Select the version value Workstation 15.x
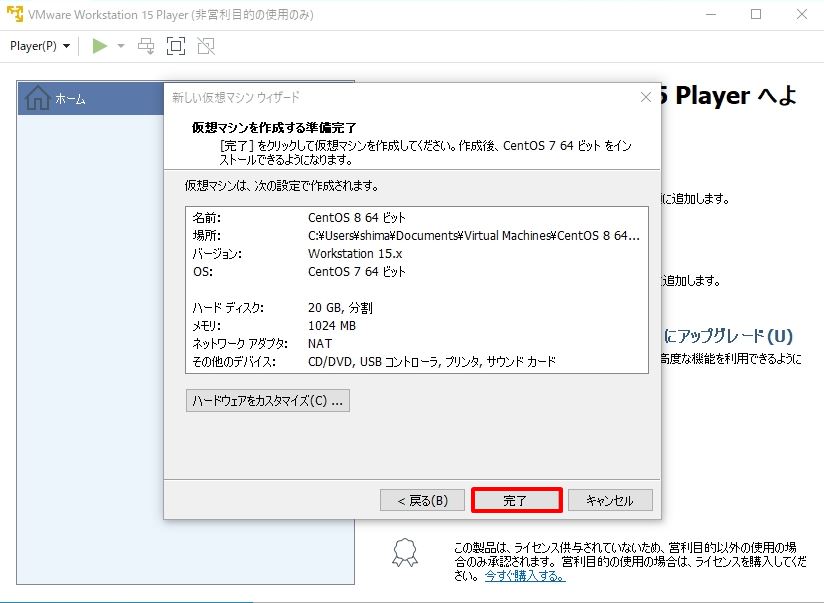824x603 pixels. point(355,253)
